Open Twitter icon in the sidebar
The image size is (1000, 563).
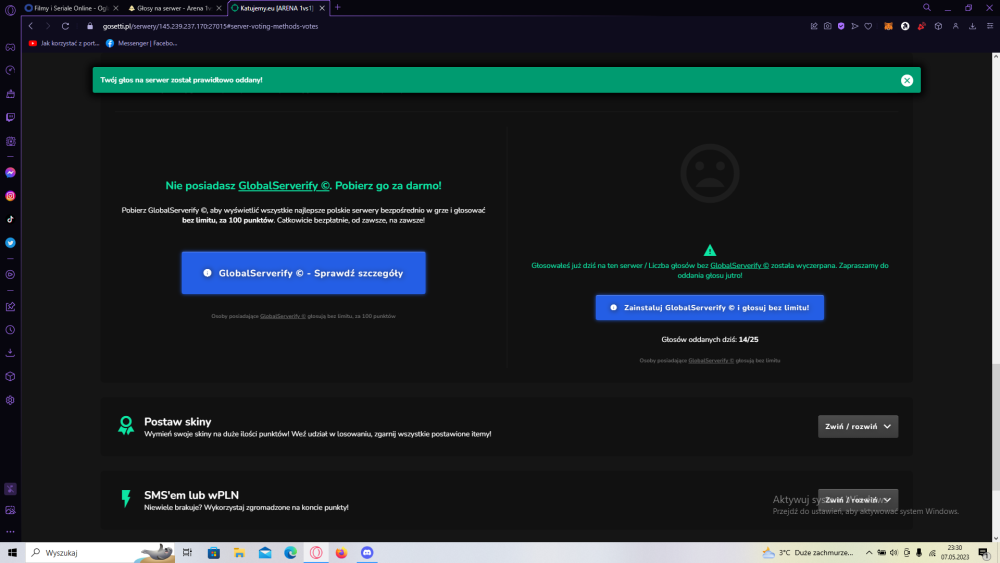[x=10, y=243]
